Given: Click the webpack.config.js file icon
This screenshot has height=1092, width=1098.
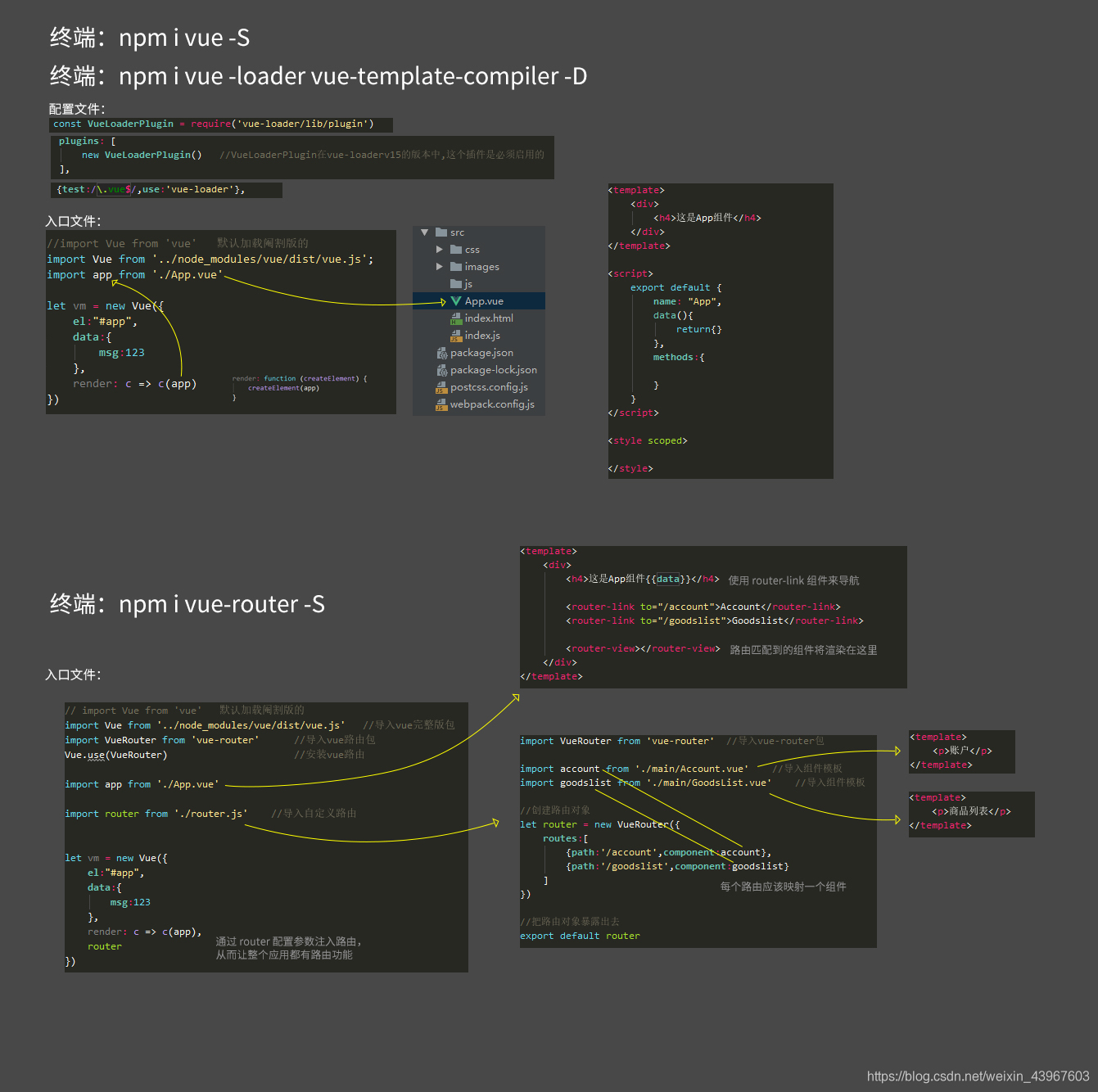Looking at the screenshot, I should 441,404.
